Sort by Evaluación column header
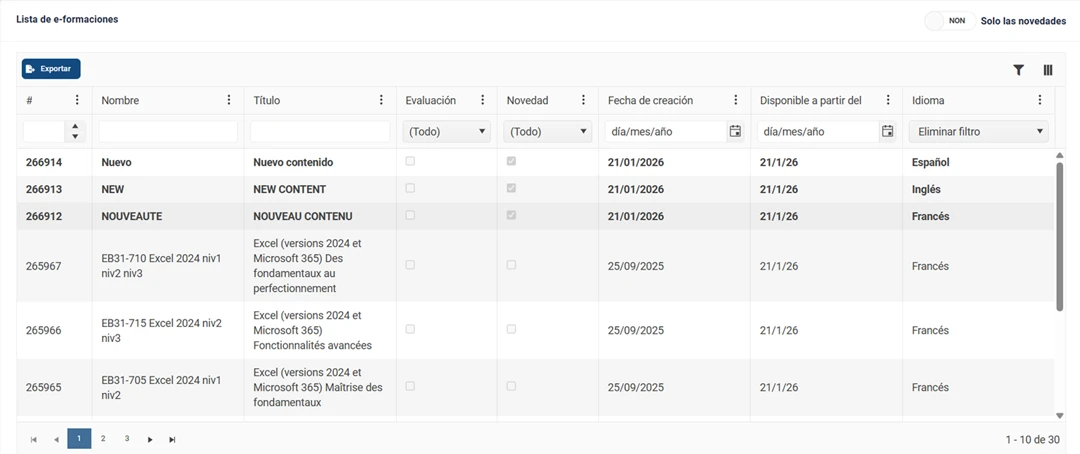Viewport: 1080px width, 454px height. click(x=430, y=101)
